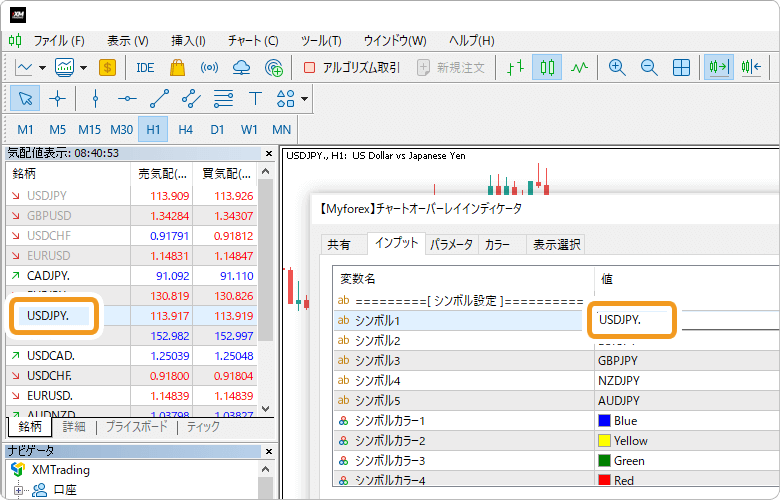Click the シンボル1 value field USDJPY.

632,320
